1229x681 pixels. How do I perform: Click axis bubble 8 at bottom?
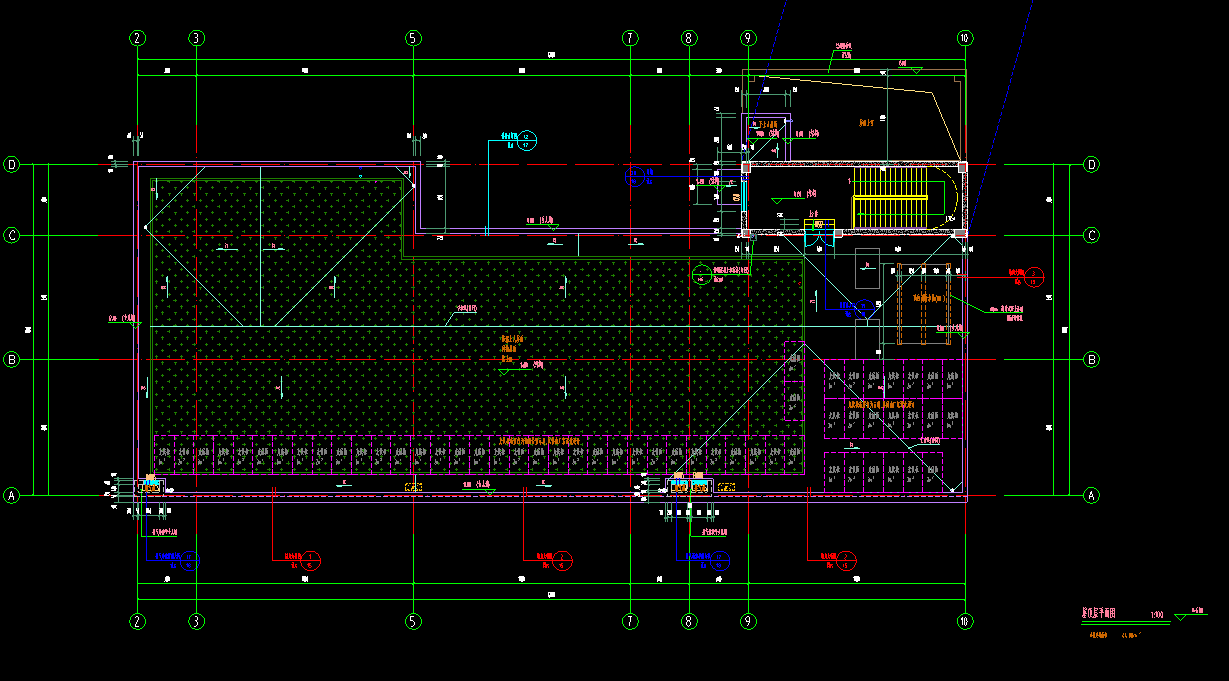click(688, 621)
